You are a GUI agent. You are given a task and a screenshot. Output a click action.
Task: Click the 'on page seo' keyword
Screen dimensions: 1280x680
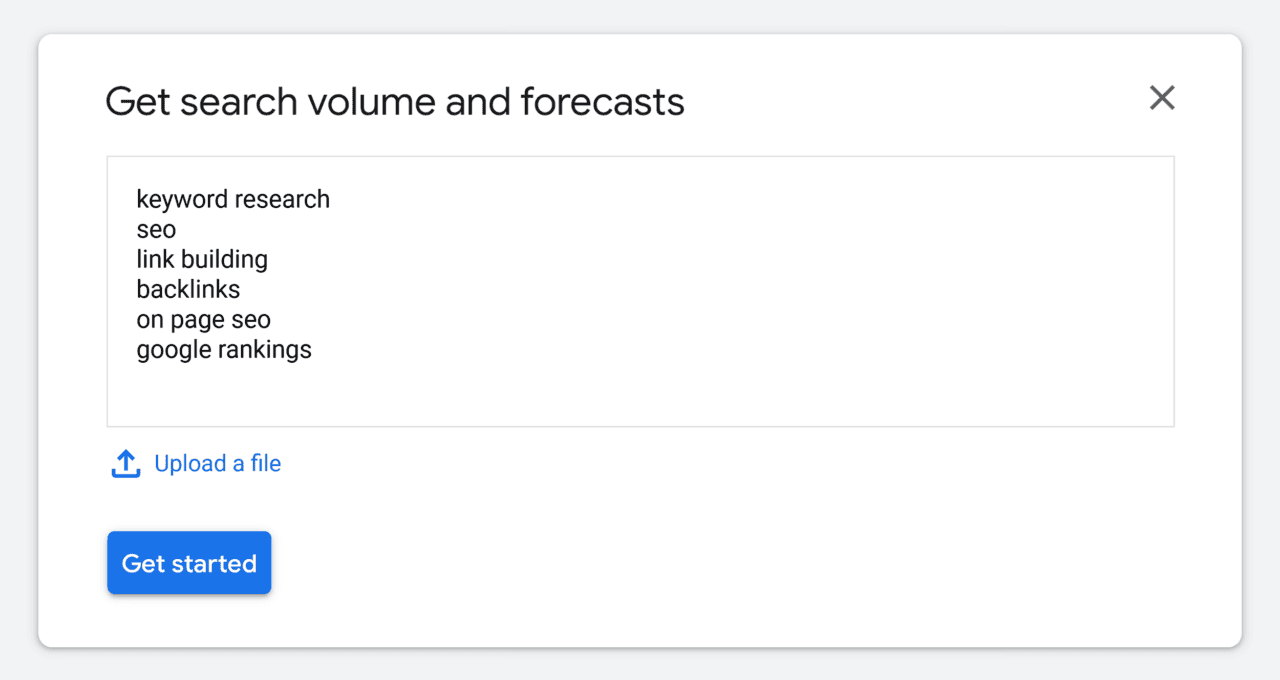pyautogui.click(x=203, y=319)
